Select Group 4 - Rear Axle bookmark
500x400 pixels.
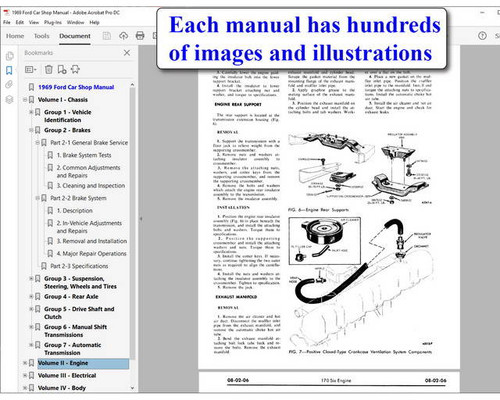pos(71,297)
